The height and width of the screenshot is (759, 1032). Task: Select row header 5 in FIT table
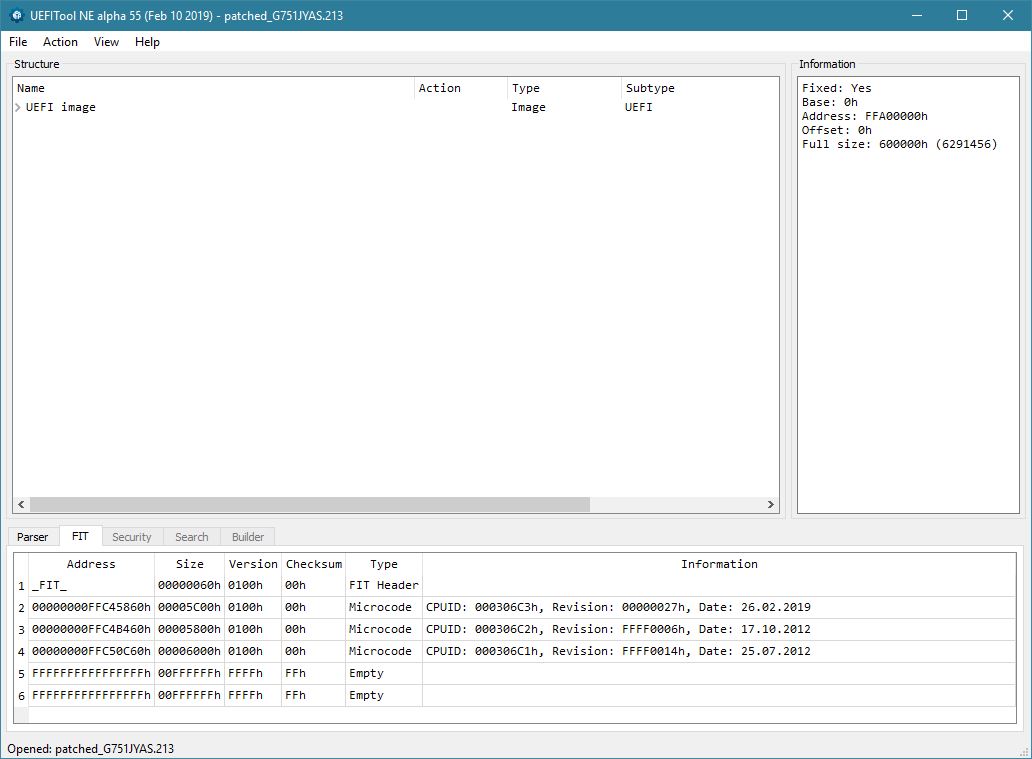(21, 673)
